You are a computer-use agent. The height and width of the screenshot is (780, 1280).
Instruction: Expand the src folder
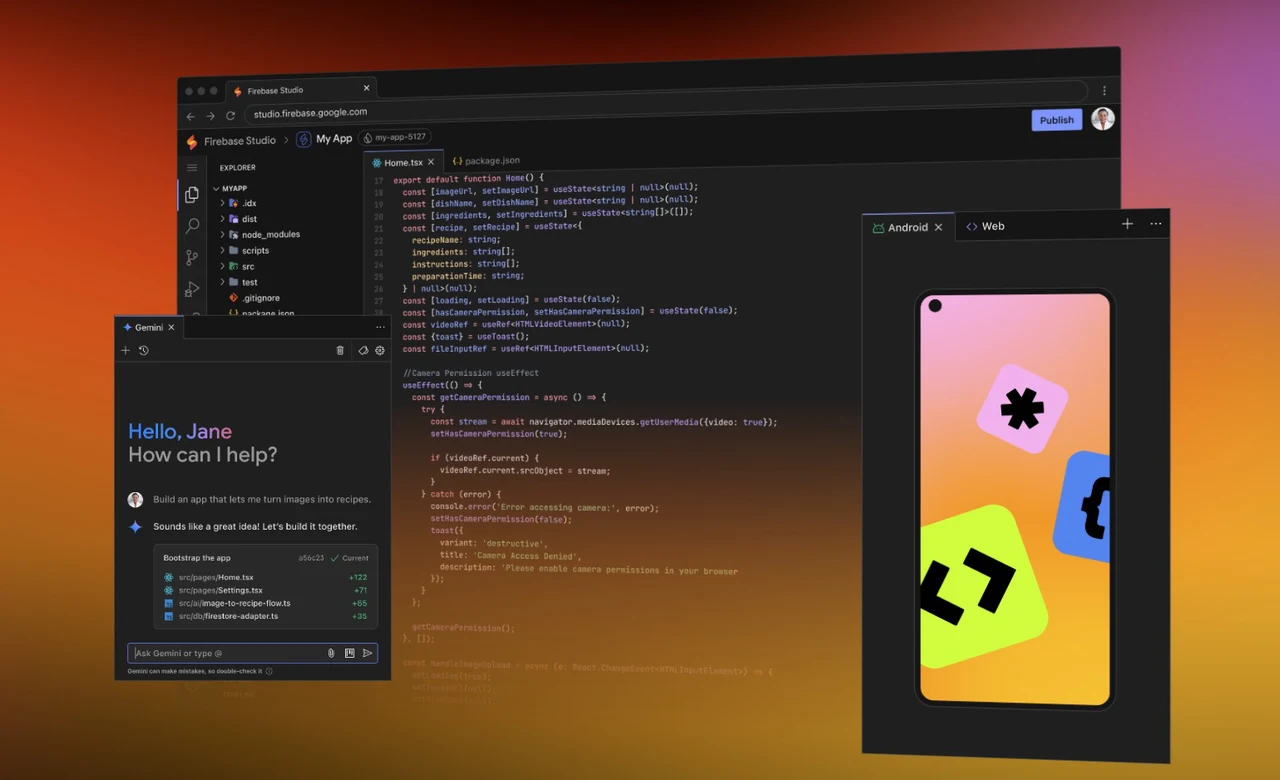(x=222, y=267)
